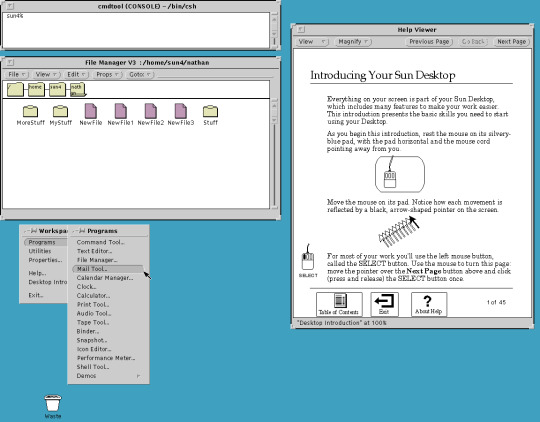Click the About Help question mark icon

coord(429,304)
